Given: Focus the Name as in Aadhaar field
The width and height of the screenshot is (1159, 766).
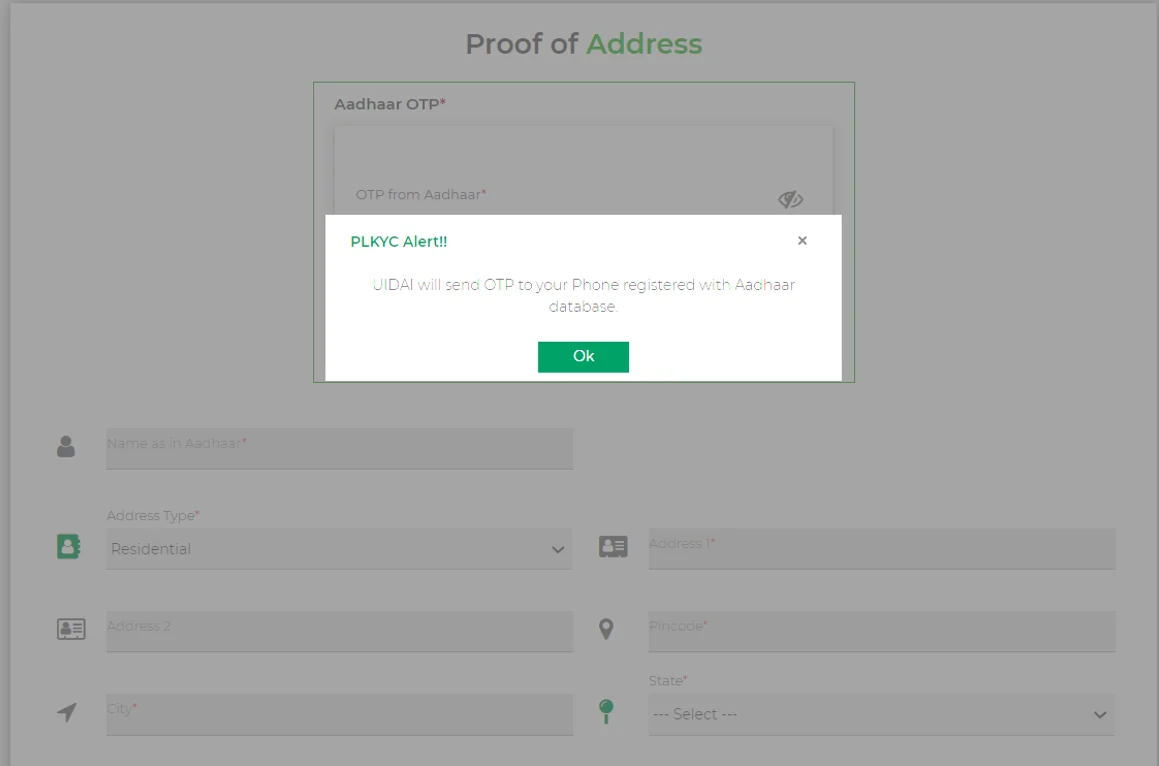Looking at the screenshot, I should pos(339,449).
